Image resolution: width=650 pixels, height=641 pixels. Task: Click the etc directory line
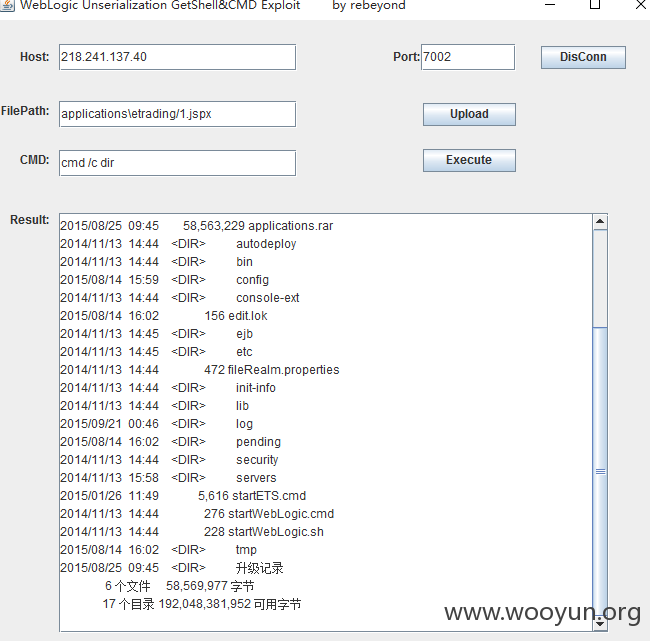pyautogui.click(x=156, y=352)
